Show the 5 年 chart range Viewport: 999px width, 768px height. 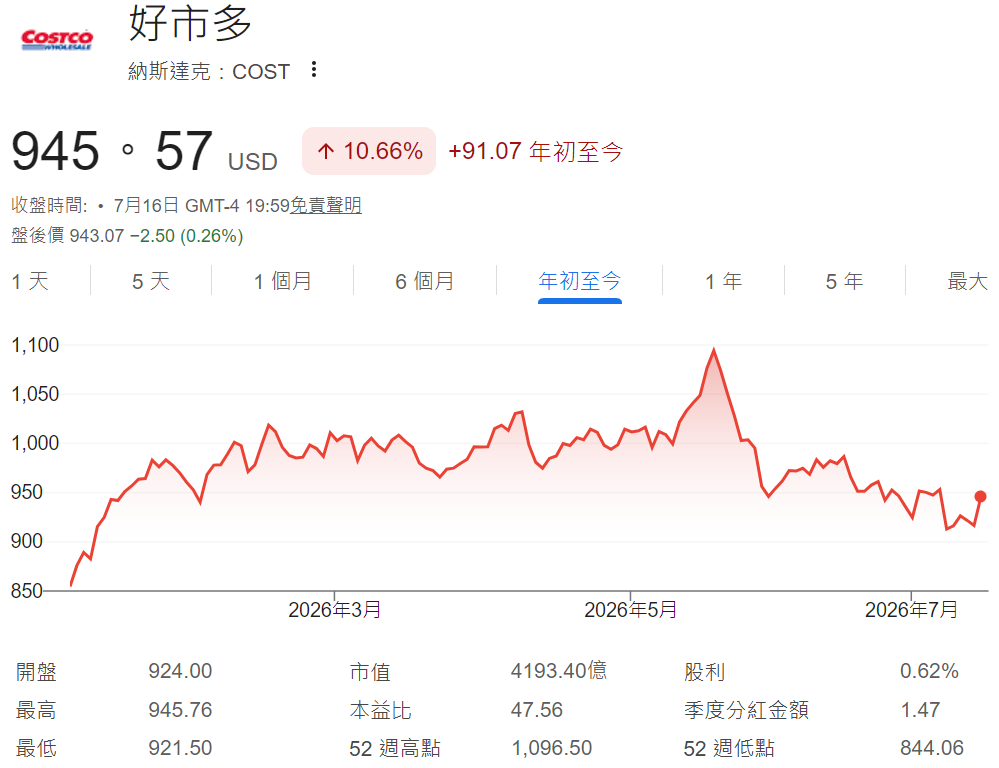845,281
